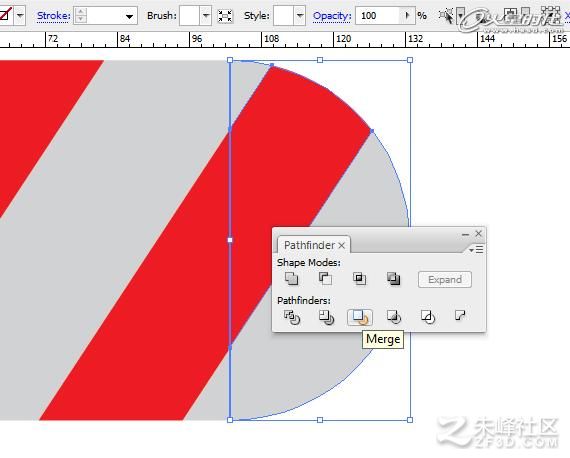570x458 pixels.
Task: Close the Pathfinder tab with its x
Action: (341, 246)
